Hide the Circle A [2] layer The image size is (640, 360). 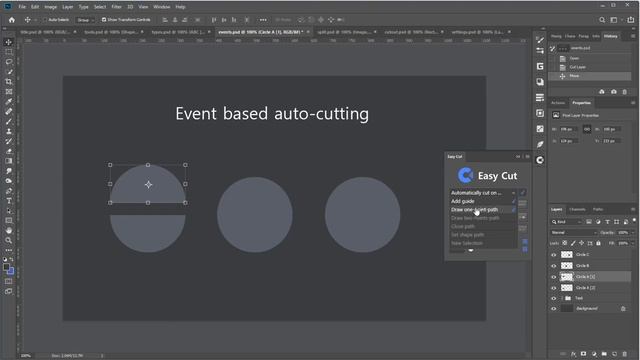coord(553,288)
